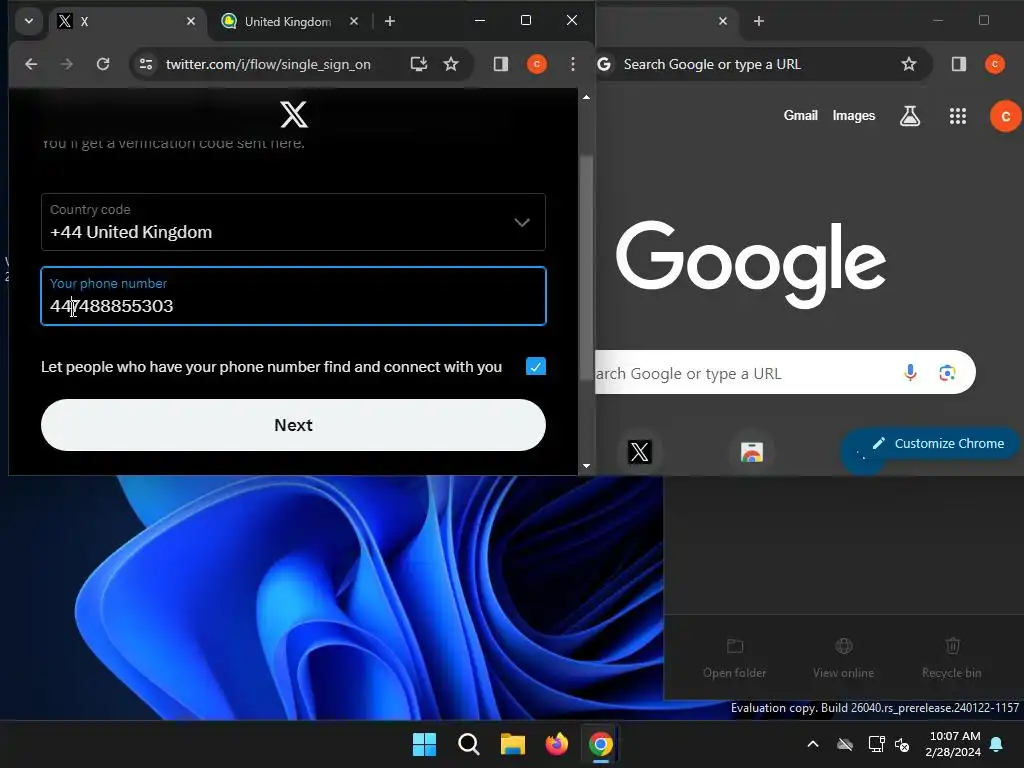Viewport: 1024px width, 768px height.
Task: Close the United Kingdom tab
Action: pyautogui.click(x=353, y=22)
